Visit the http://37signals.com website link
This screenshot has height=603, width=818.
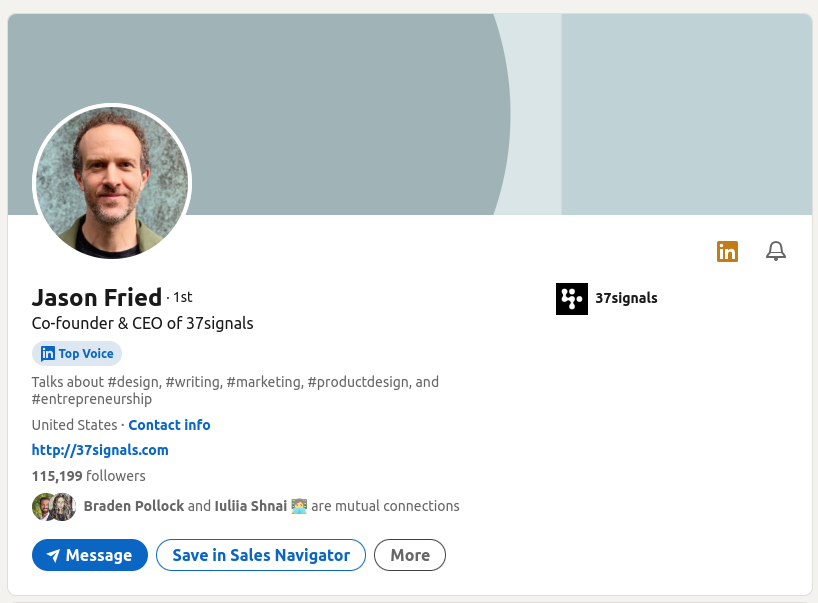click(100, 450)
